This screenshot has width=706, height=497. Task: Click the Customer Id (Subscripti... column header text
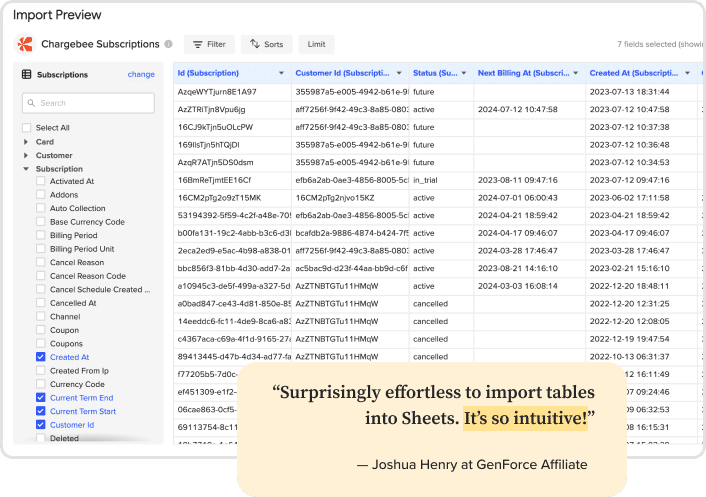coord(342,73)
